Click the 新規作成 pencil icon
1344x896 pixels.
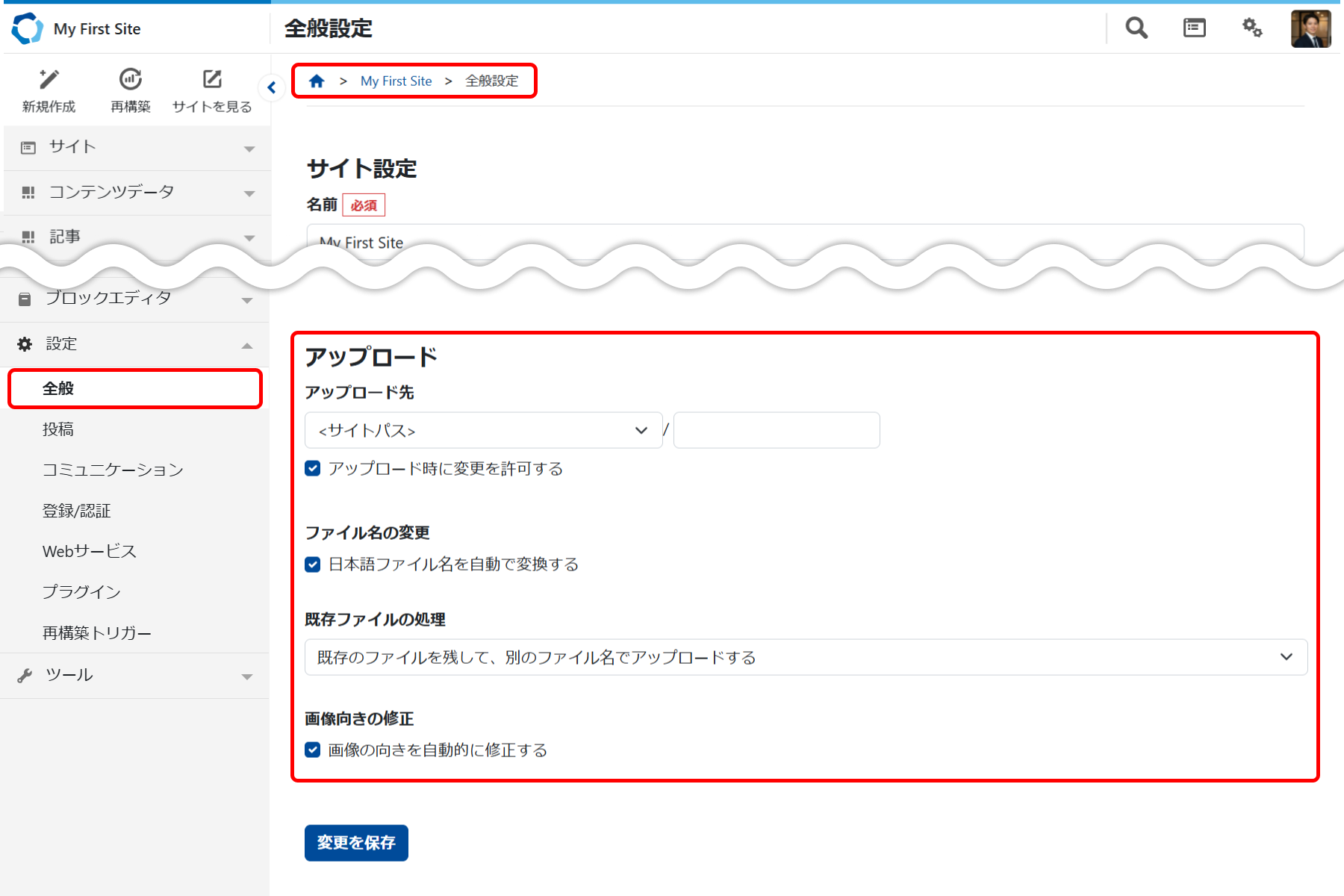tap(49, 79)
